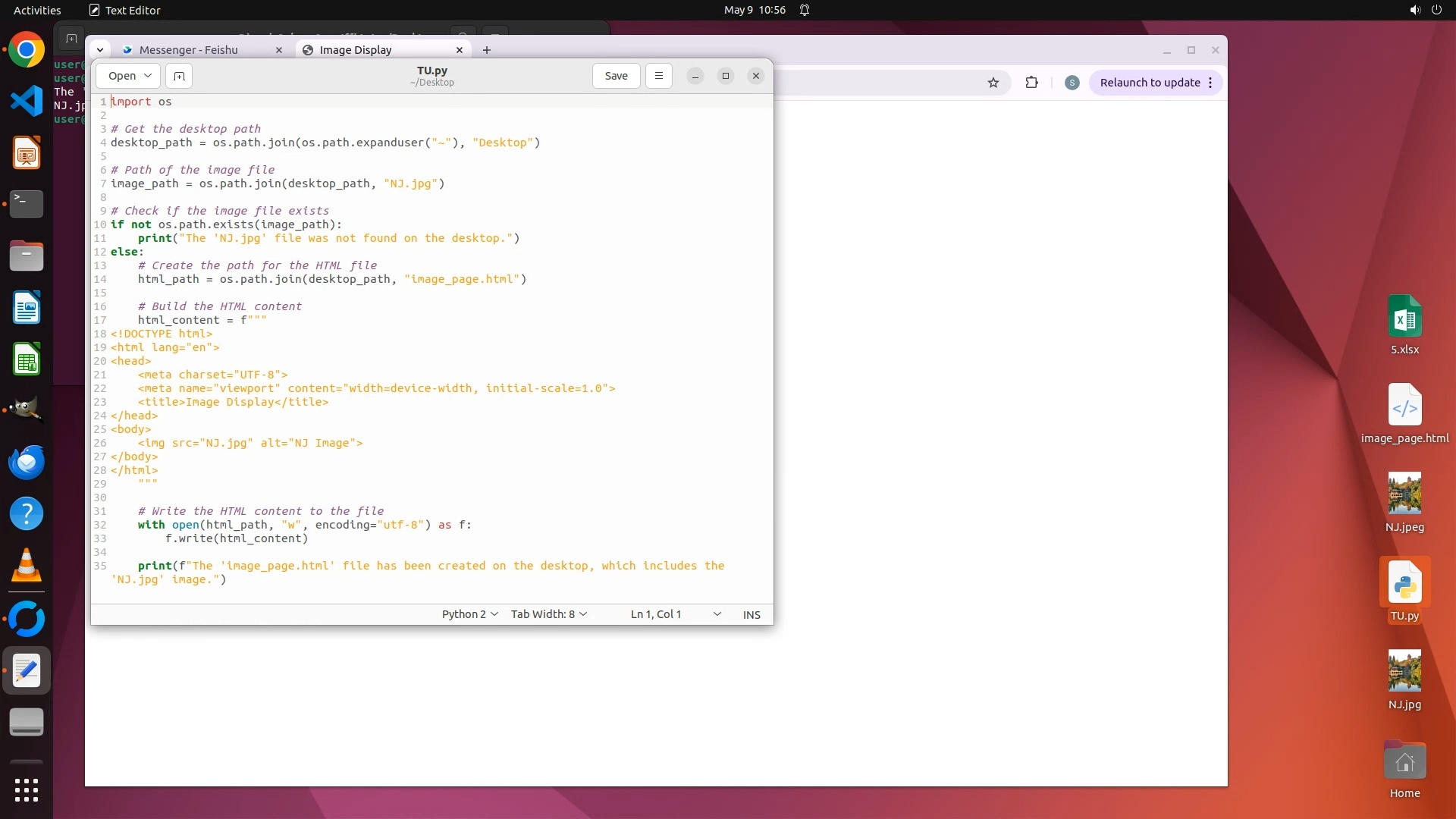This screenshot has width=1456, height=819.
Task: Click the Save button
Action: coord(616,76)
